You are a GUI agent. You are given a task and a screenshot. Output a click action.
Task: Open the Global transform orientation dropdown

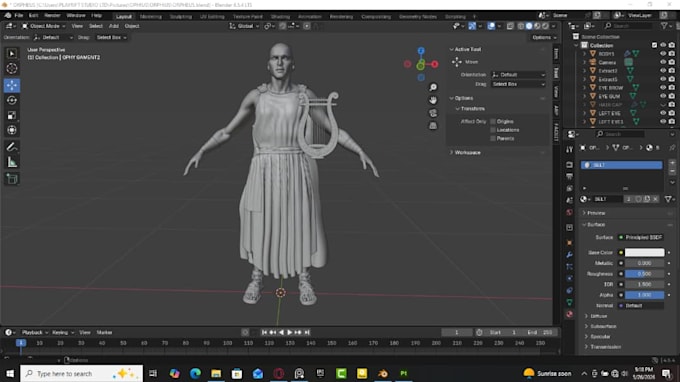tap(244, 26)
